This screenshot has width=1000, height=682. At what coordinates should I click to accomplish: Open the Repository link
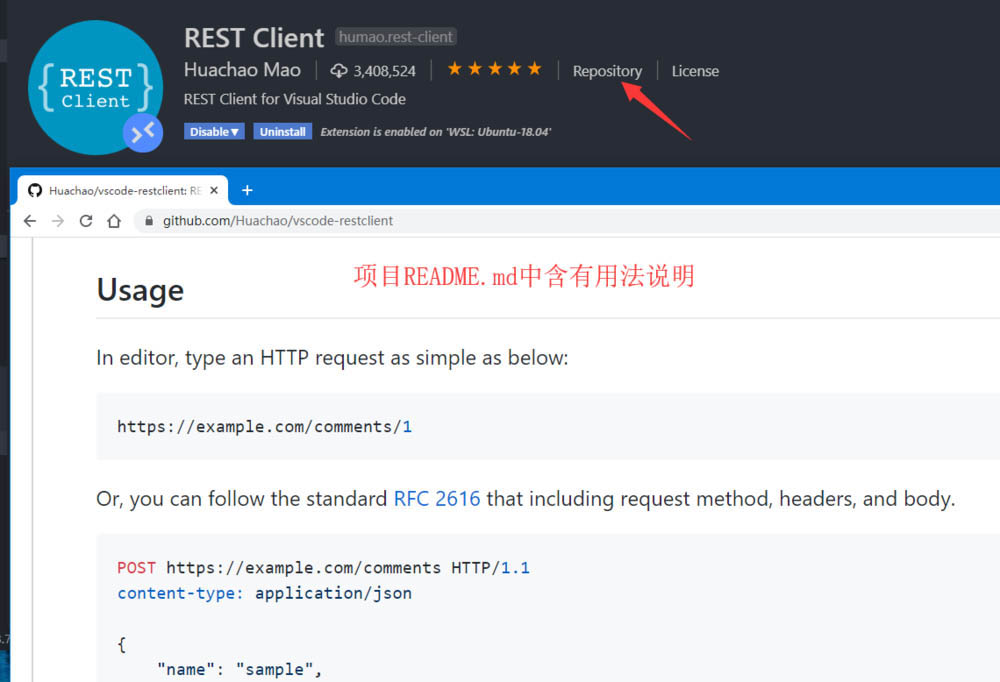click(607, 71)
